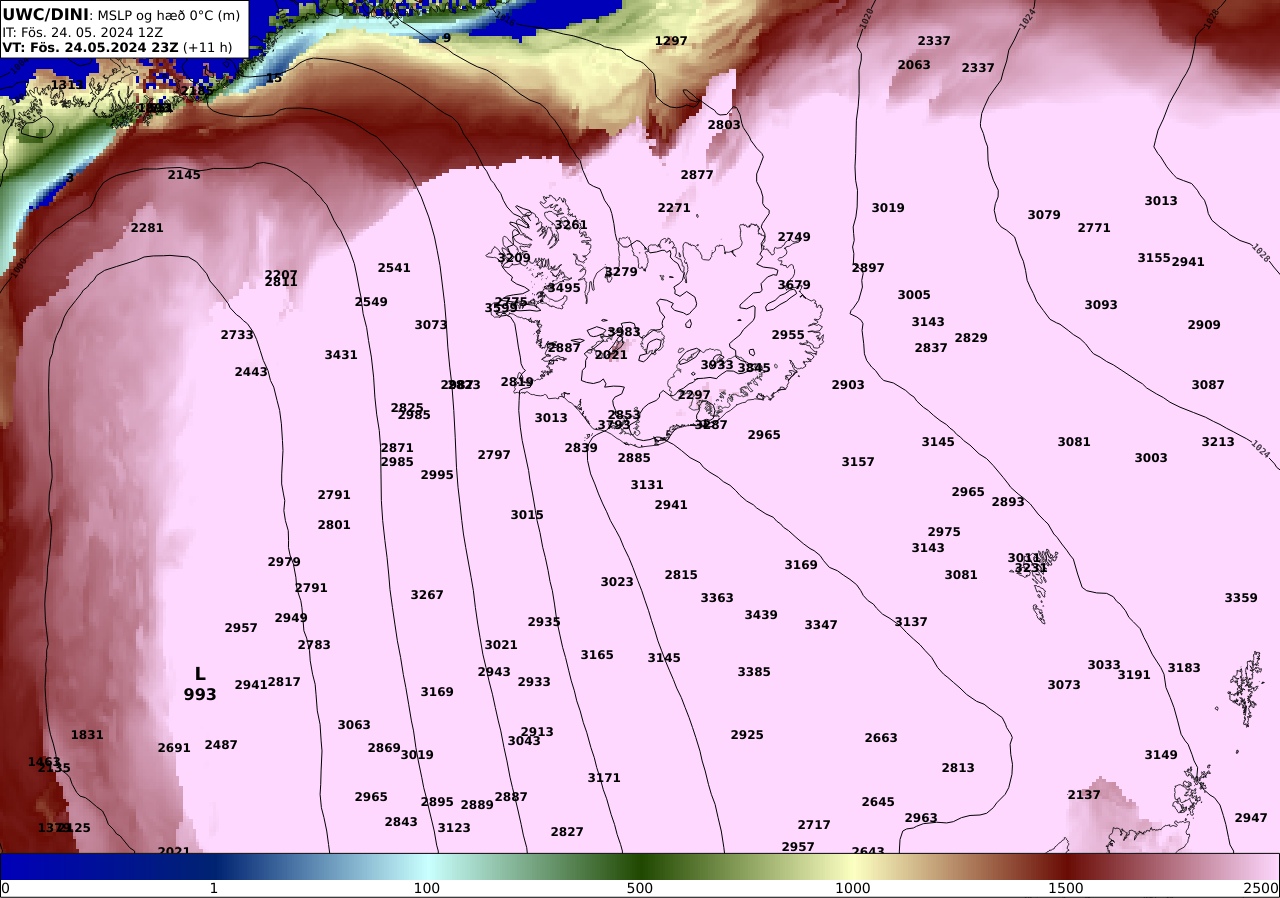Click the 2281 height value

point(147,228)
